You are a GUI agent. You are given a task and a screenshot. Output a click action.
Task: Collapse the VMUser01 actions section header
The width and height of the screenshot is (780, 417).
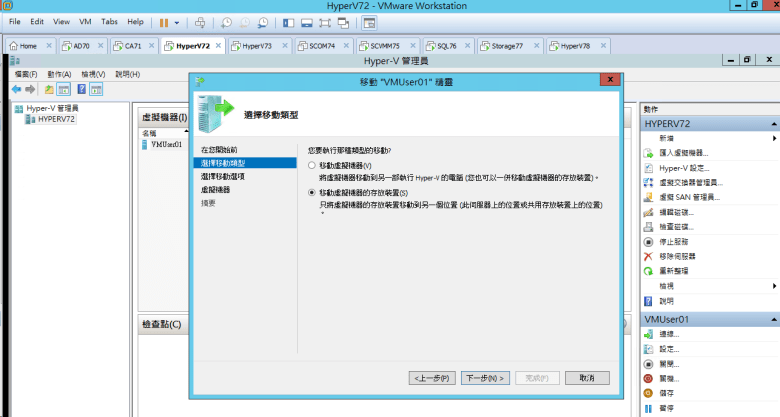774,319
